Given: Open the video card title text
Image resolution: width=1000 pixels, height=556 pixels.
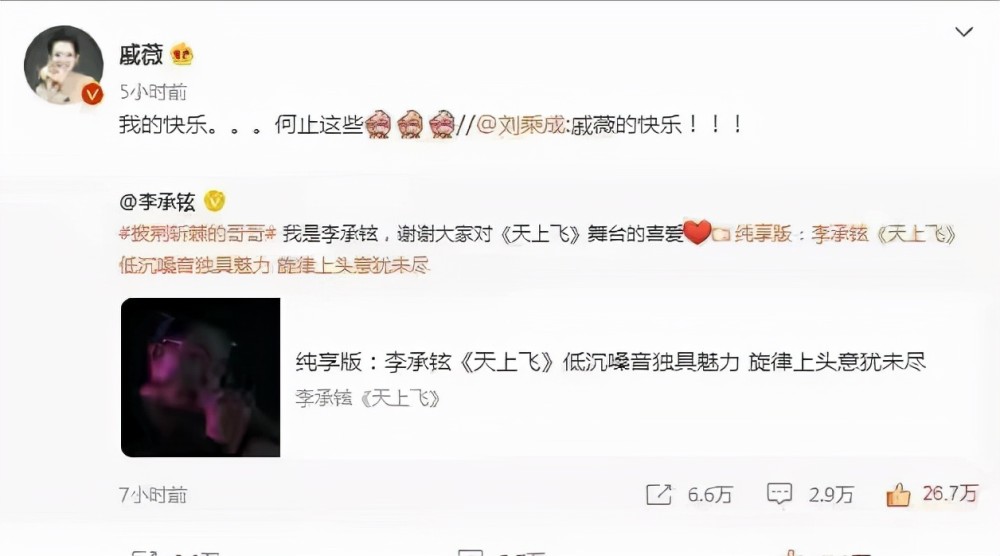Looking at the screenshot, I should (610, 362).
